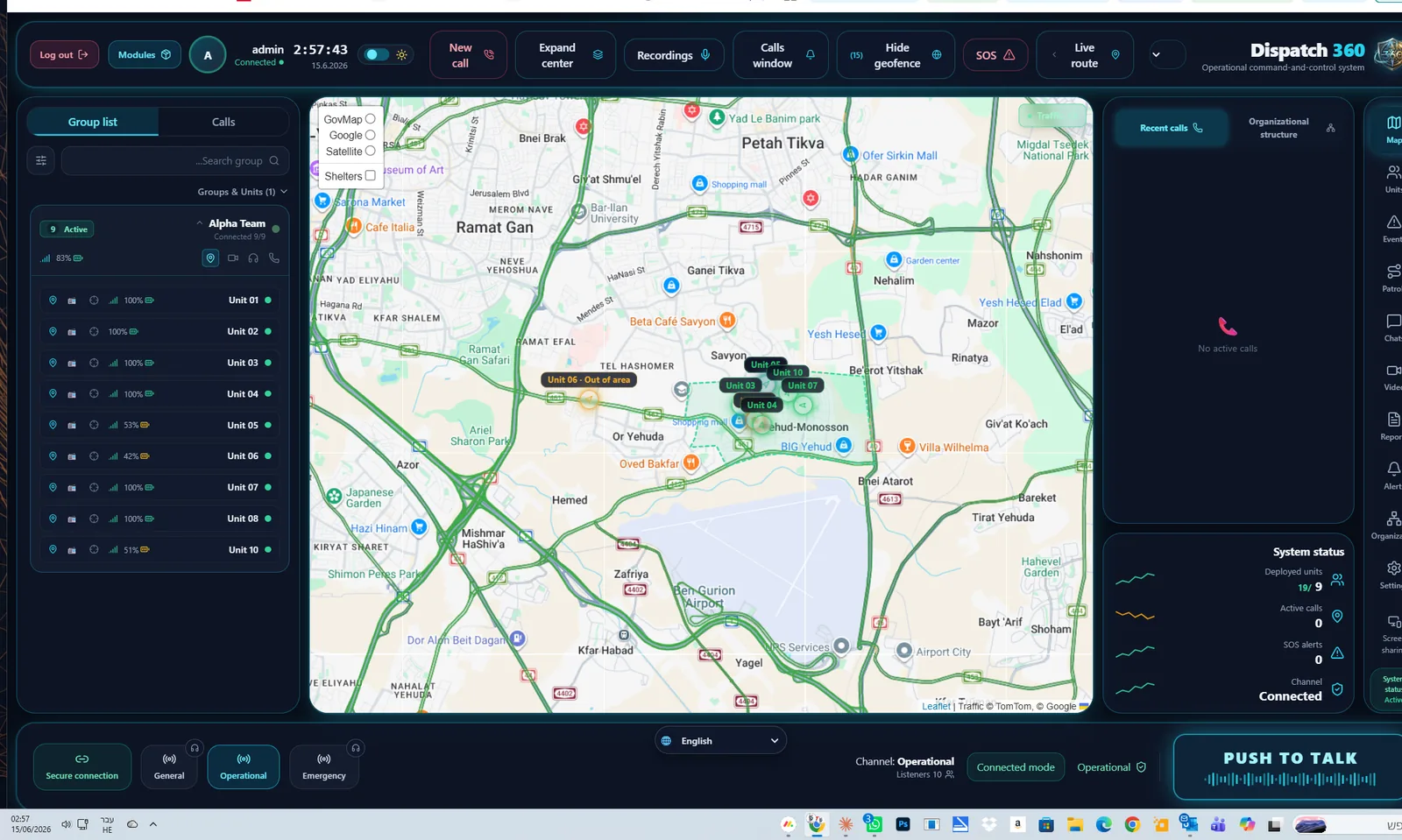Select the Google map layer radio
Screen dimensions: 1402x840
(371, 135)
